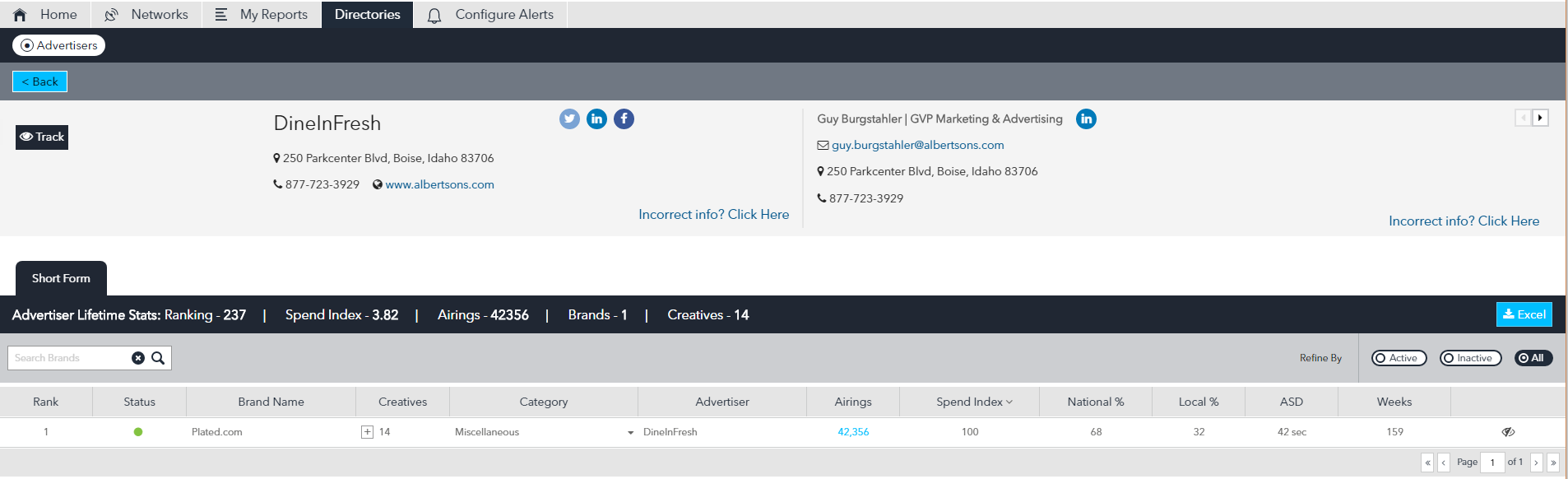Click the DineInFresh company phone number
The image size is (1568, 479).
click(322, 184)
